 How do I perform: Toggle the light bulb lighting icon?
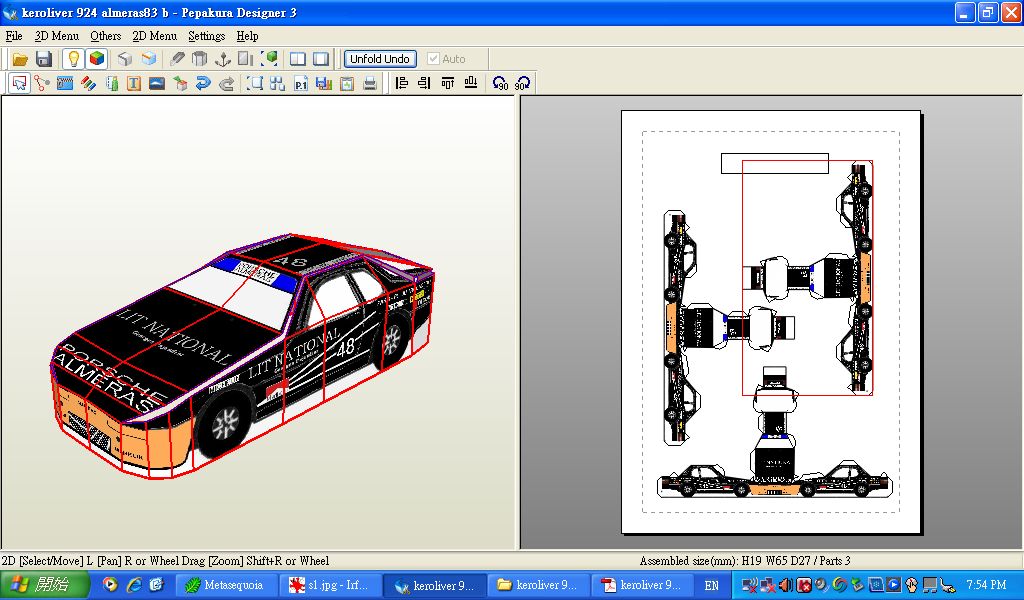[73, 59]
